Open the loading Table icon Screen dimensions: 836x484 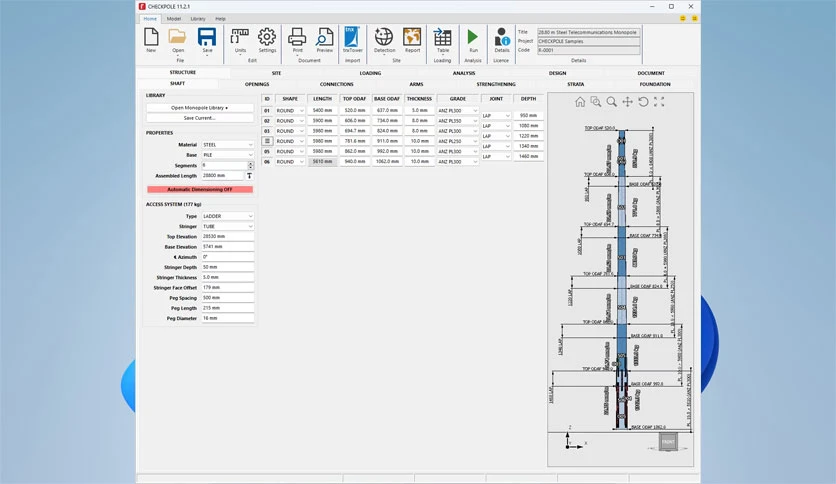click(443, 40)
